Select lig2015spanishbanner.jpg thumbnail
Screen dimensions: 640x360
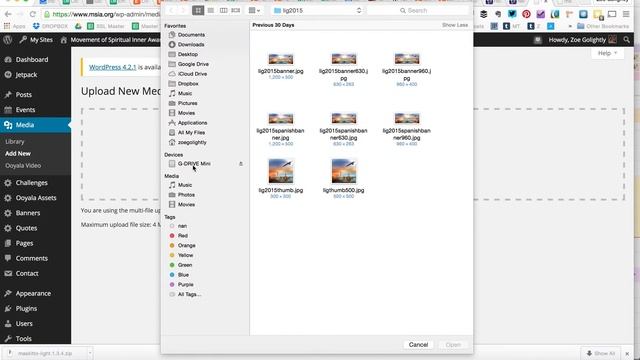(281, 119)
